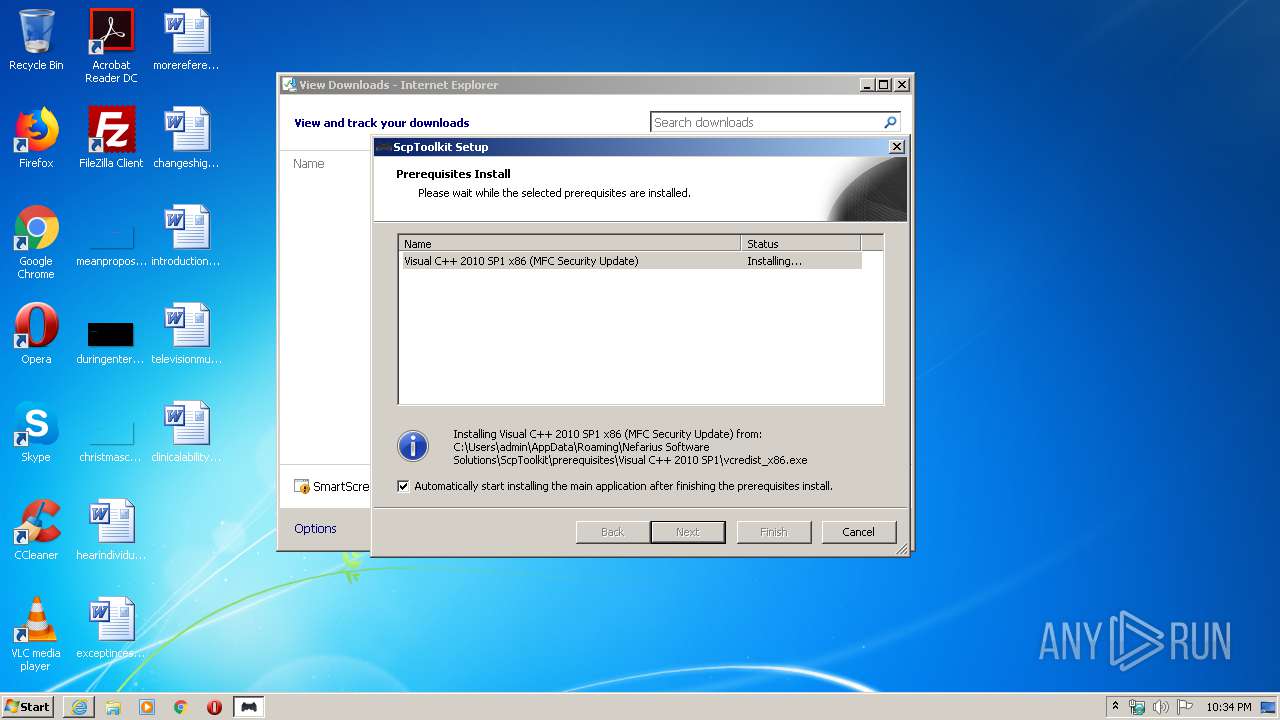The width and height of the screenshot is (1280, 720).
Task: Launch Google Chrome desktop shortcut
Action: 36,242
